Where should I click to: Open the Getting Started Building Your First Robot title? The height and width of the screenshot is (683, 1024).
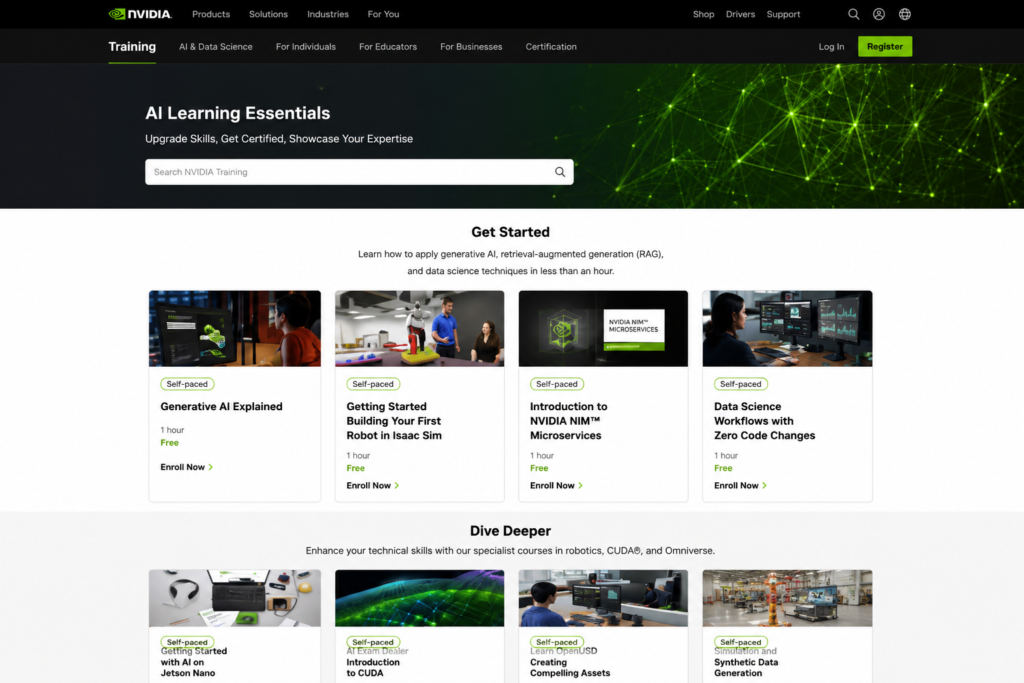click(394, 421)
